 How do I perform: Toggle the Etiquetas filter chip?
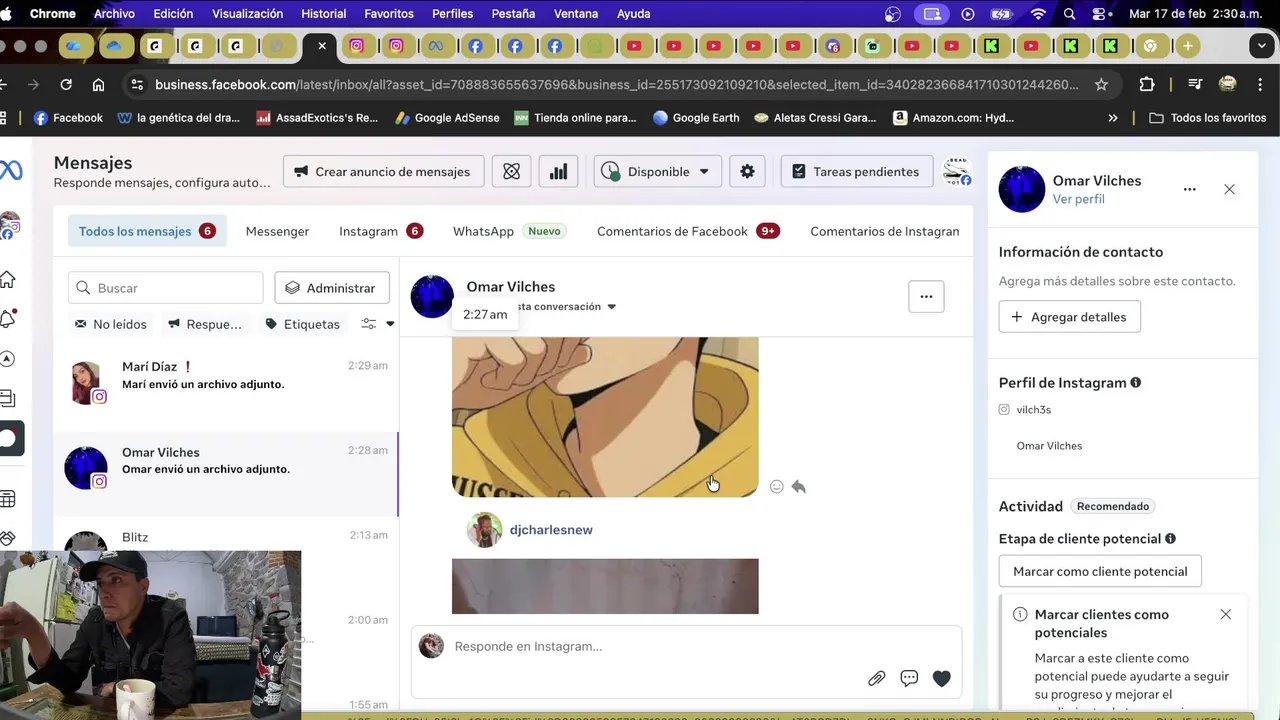(302, 324)
